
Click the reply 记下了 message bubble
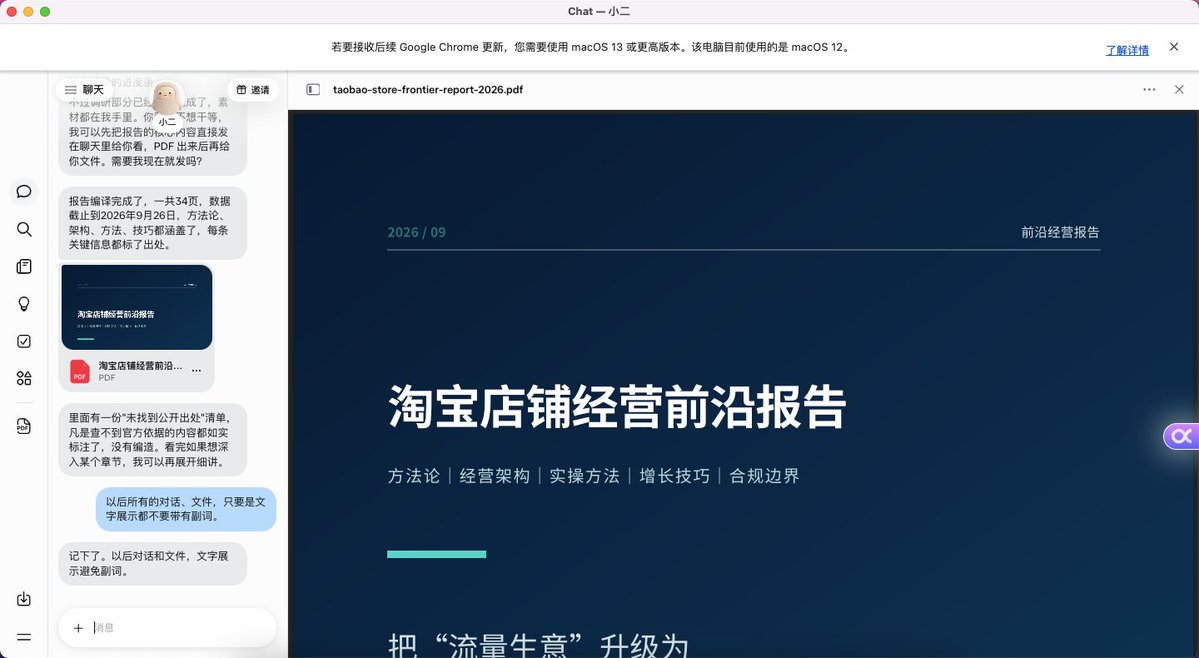(x=153, y=563)
